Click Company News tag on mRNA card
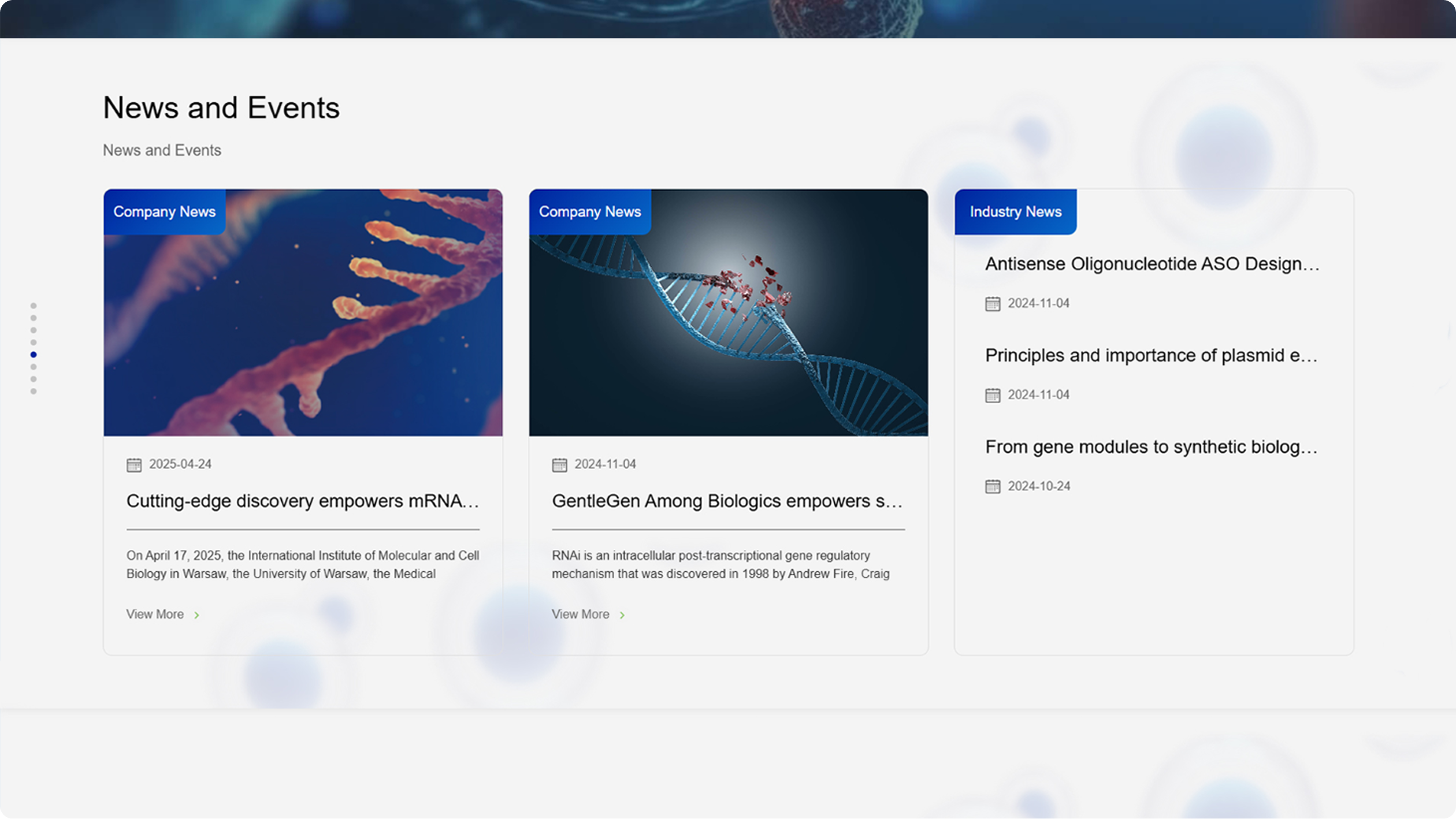Image resolution: width=1456 pixels, height=819 pixels. [x=165, y=212]
